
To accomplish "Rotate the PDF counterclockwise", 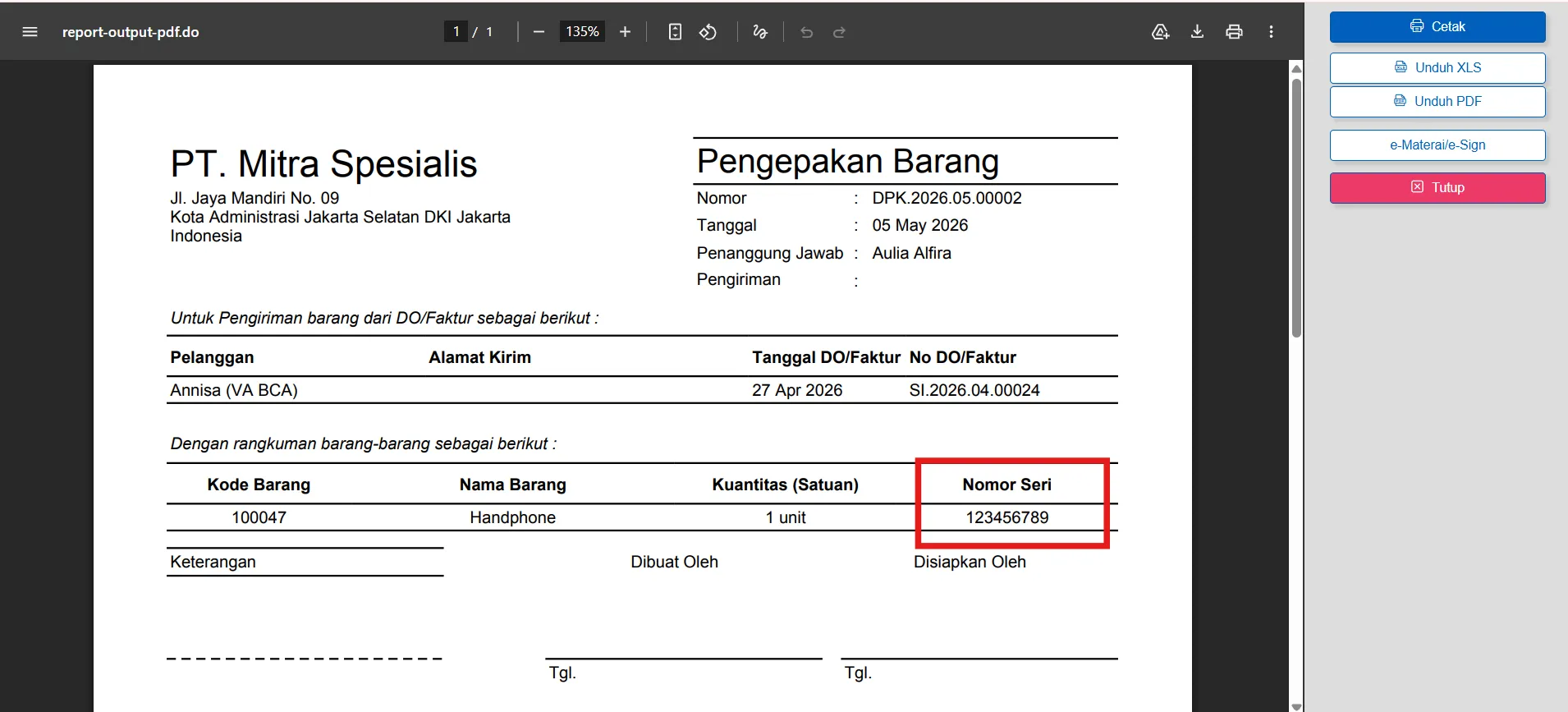I will click(x=708, y=32).
